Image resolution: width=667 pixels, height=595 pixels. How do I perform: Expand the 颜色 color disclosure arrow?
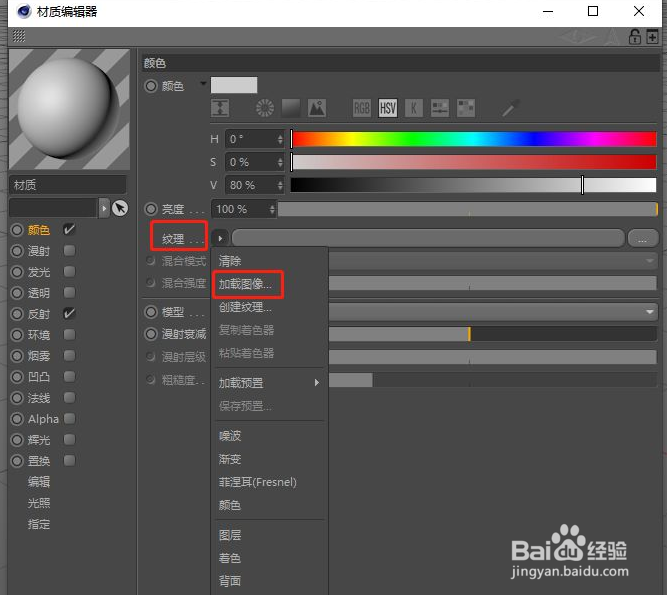203,83
